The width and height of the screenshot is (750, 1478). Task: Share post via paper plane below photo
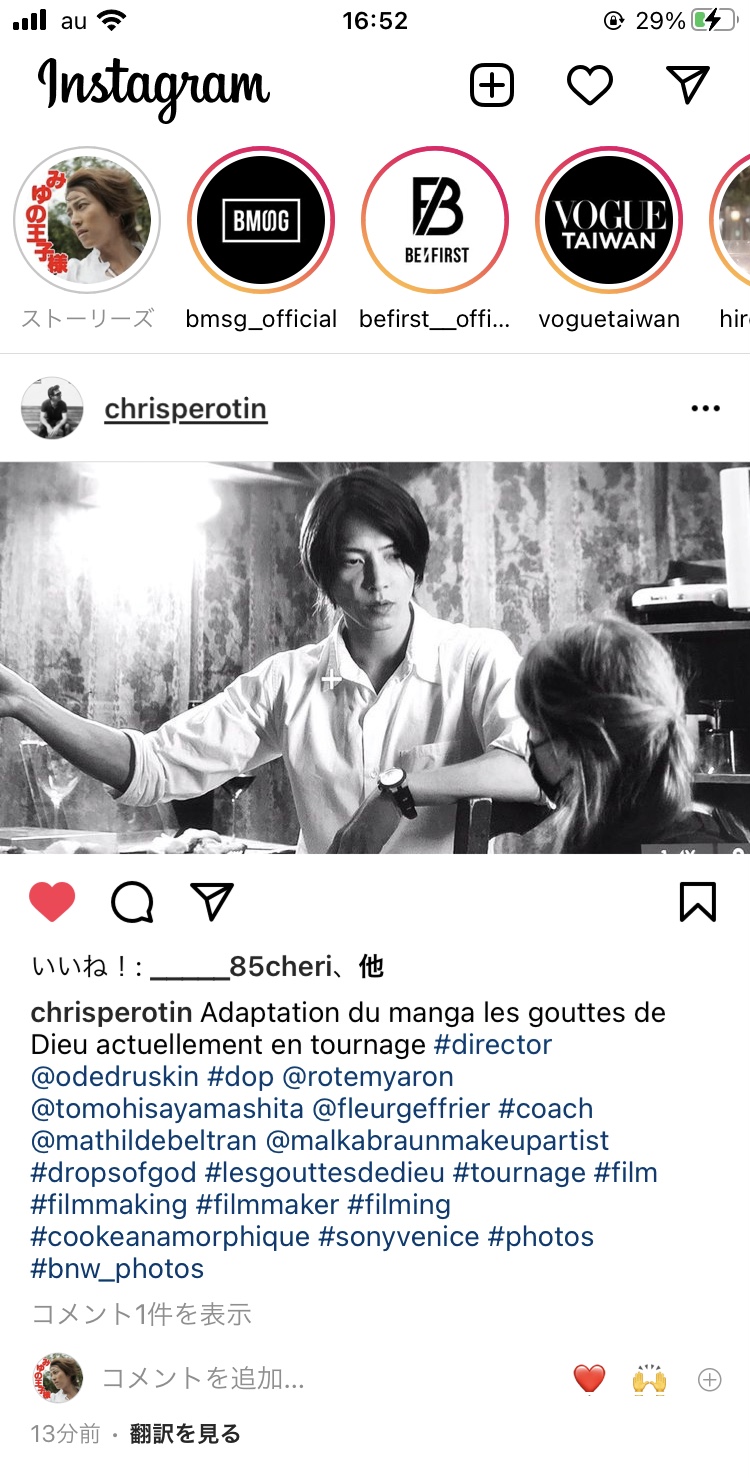tap(211, 902)
